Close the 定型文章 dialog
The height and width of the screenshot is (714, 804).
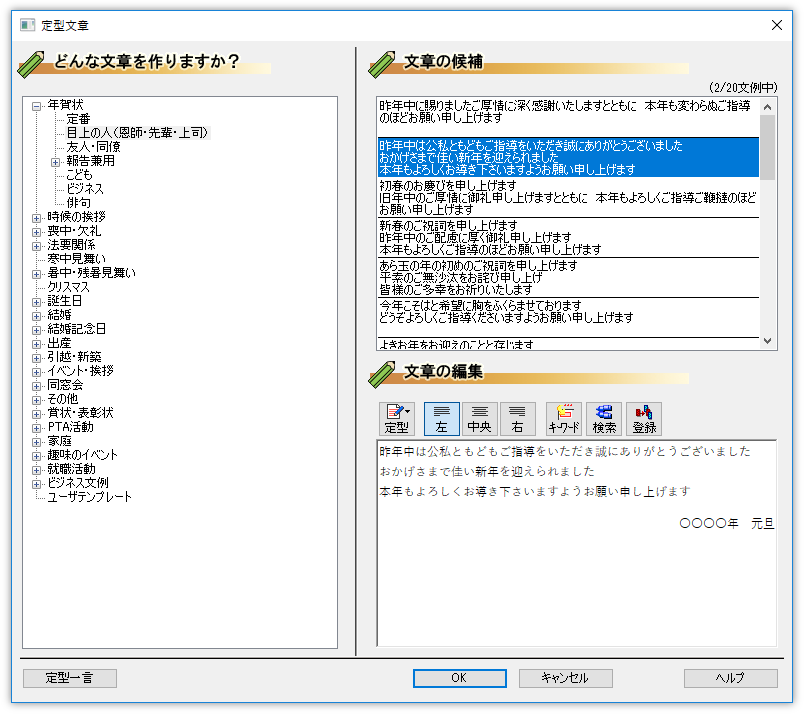(777, 25)
